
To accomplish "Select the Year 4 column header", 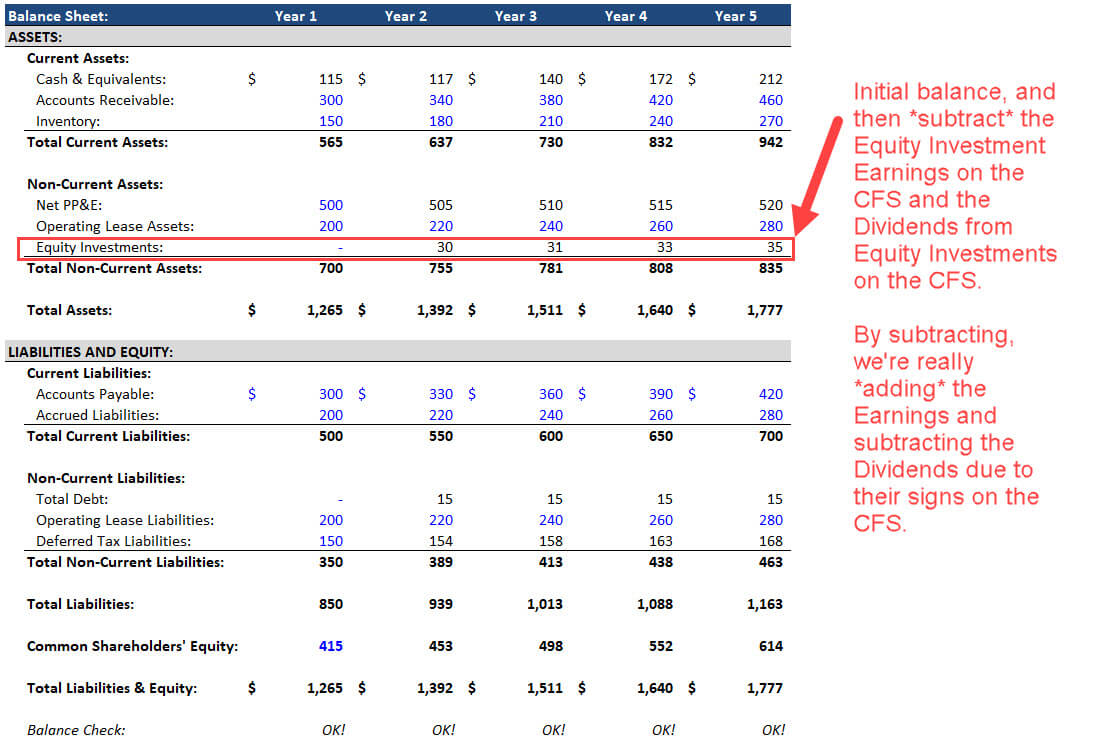I will [x=625, y=15].
